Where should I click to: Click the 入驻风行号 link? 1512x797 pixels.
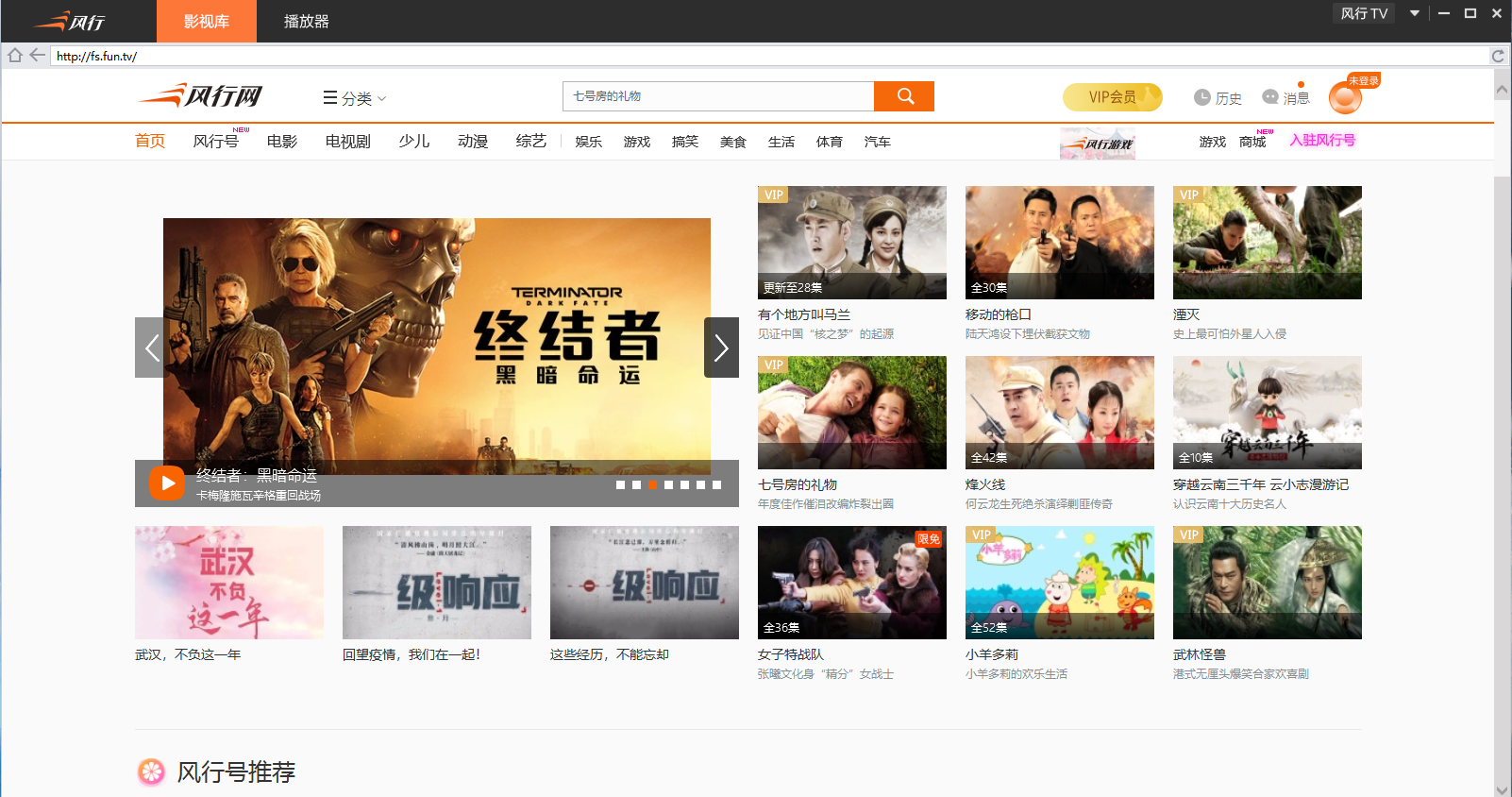tap(1322, 140)
